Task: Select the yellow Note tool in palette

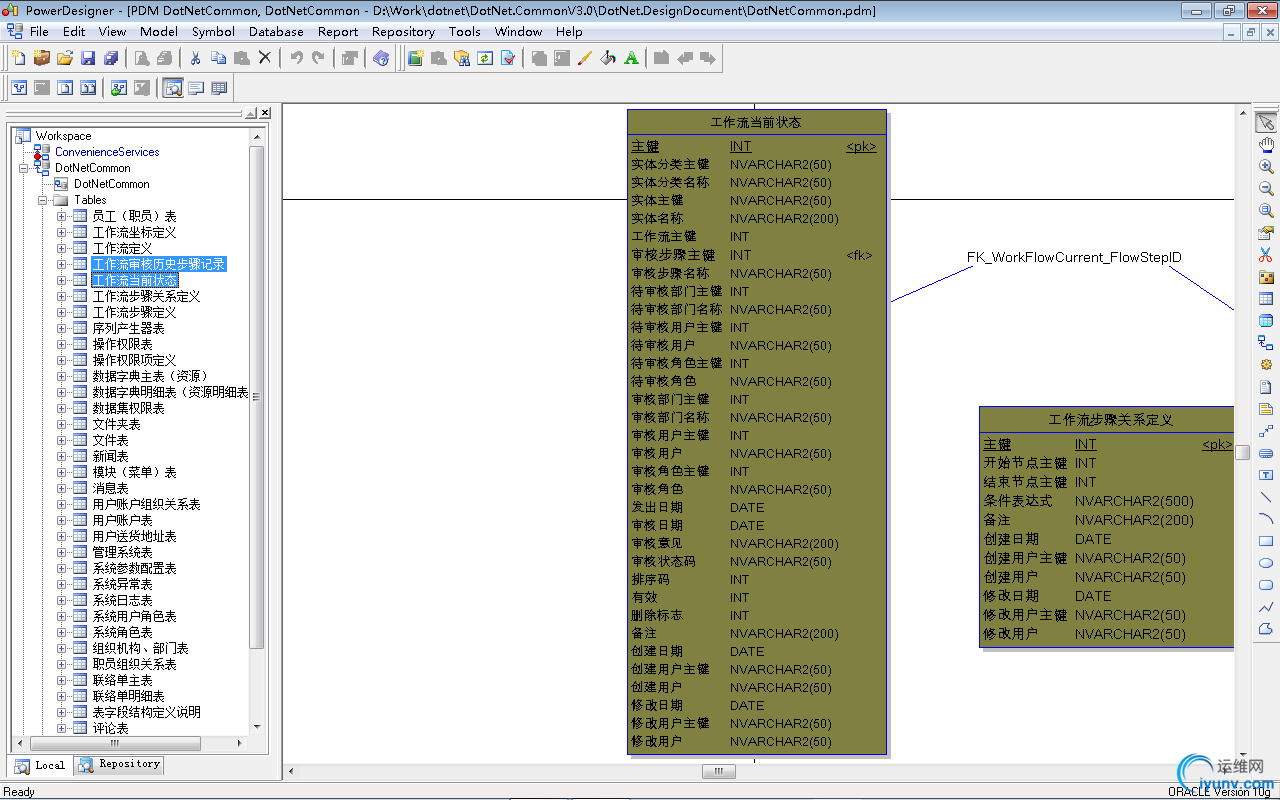Action: coord(1266,408)
